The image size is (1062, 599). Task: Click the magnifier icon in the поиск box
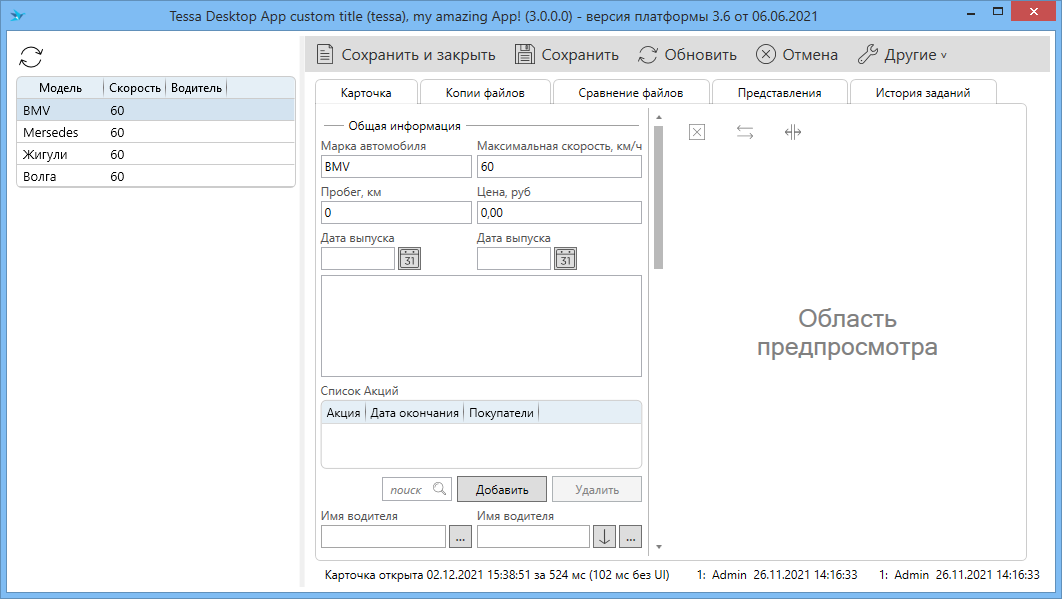pos(440,489)
